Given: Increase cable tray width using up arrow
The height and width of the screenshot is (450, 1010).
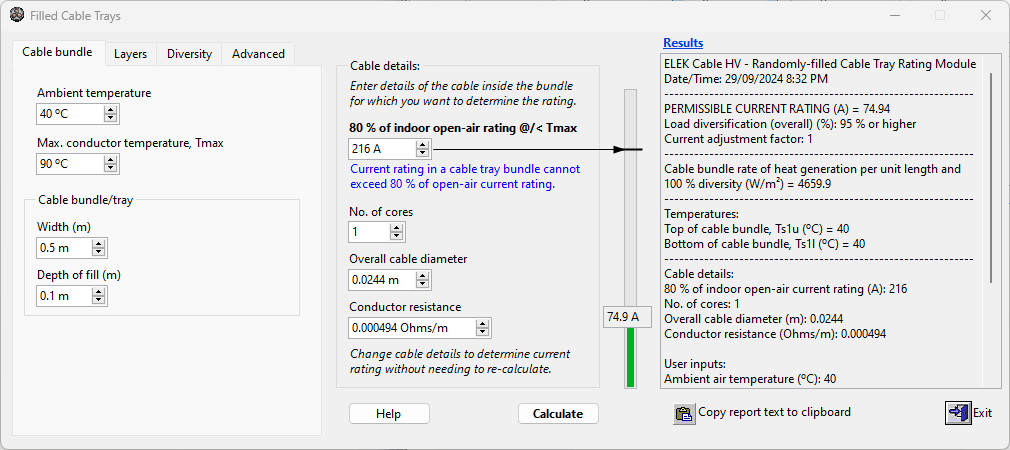Looking at the screenshot, I should tap(98, 243).
